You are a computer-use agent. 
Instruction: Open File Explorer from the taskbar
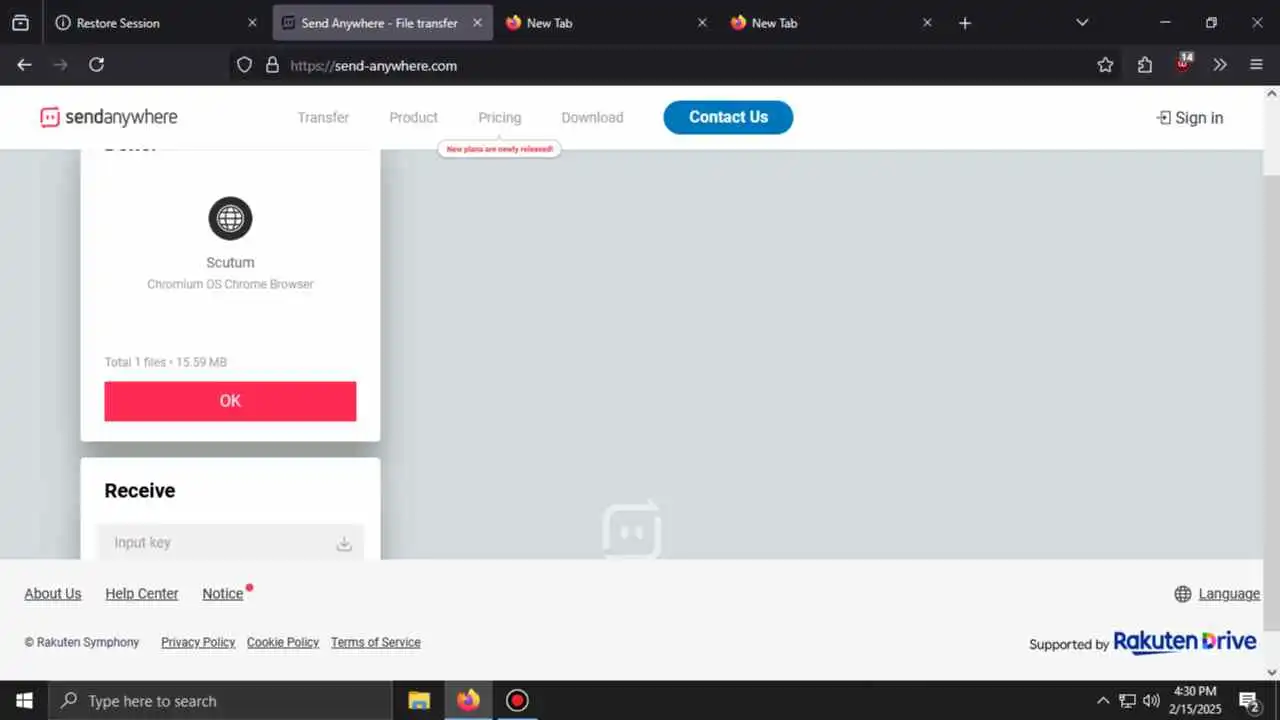419,700
